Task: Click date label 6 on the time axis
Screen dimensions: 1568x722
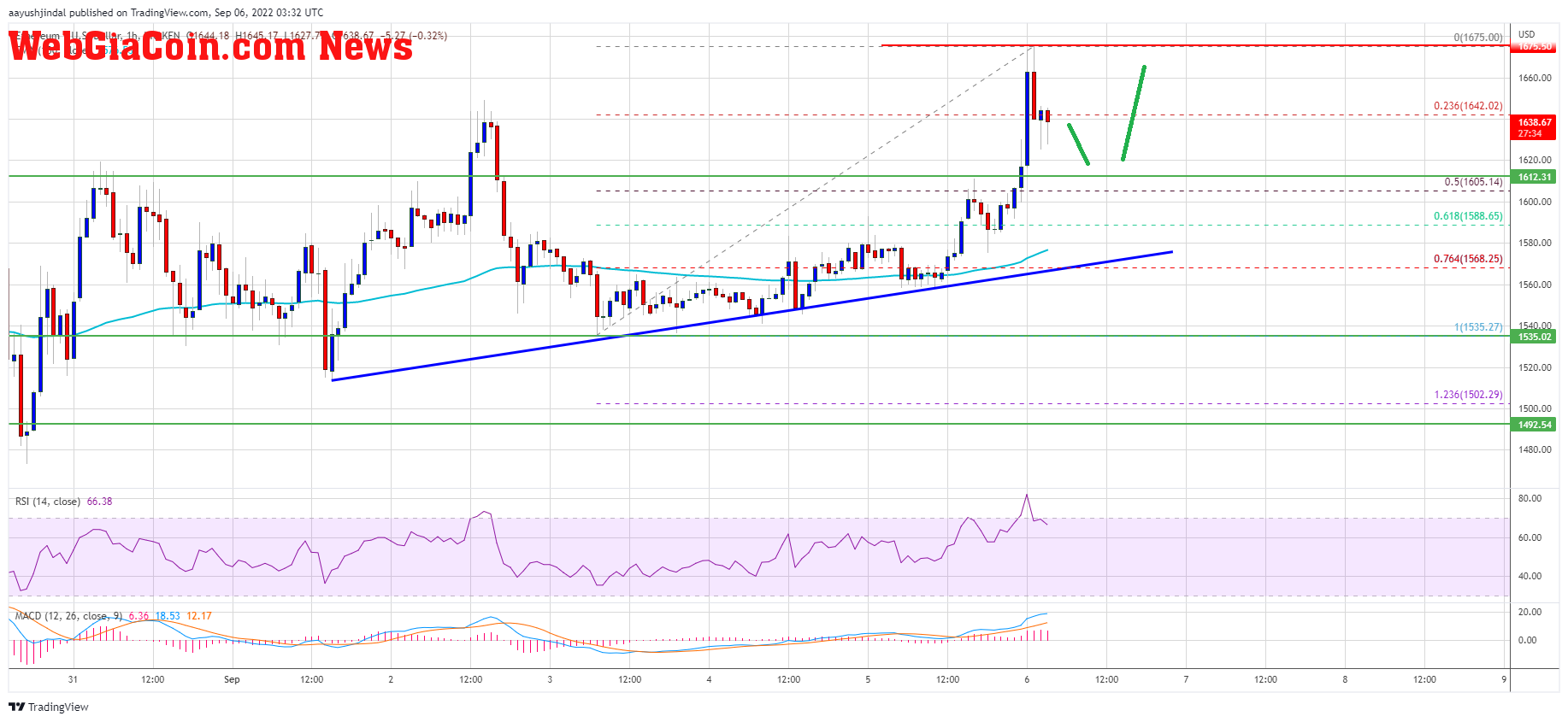Action: 1027,679
